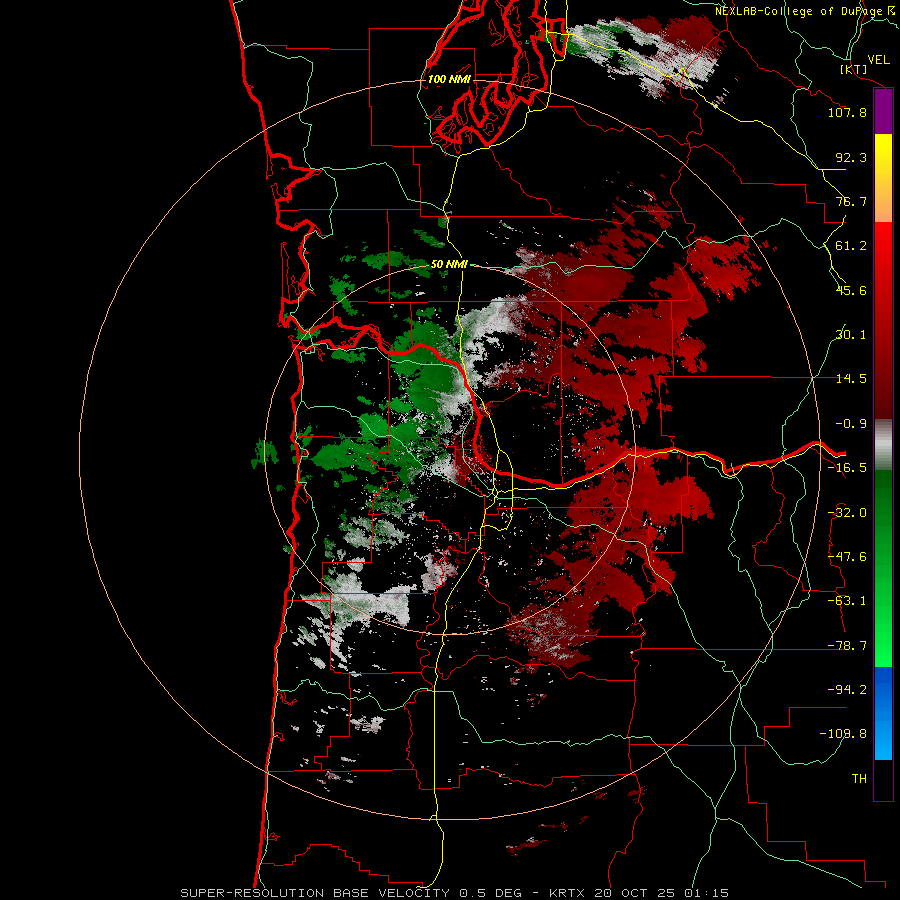The width and height of the screenshot is (900, 900).
Task: Click the gray near-zero segment of color bar
Action: coord(883,445)
